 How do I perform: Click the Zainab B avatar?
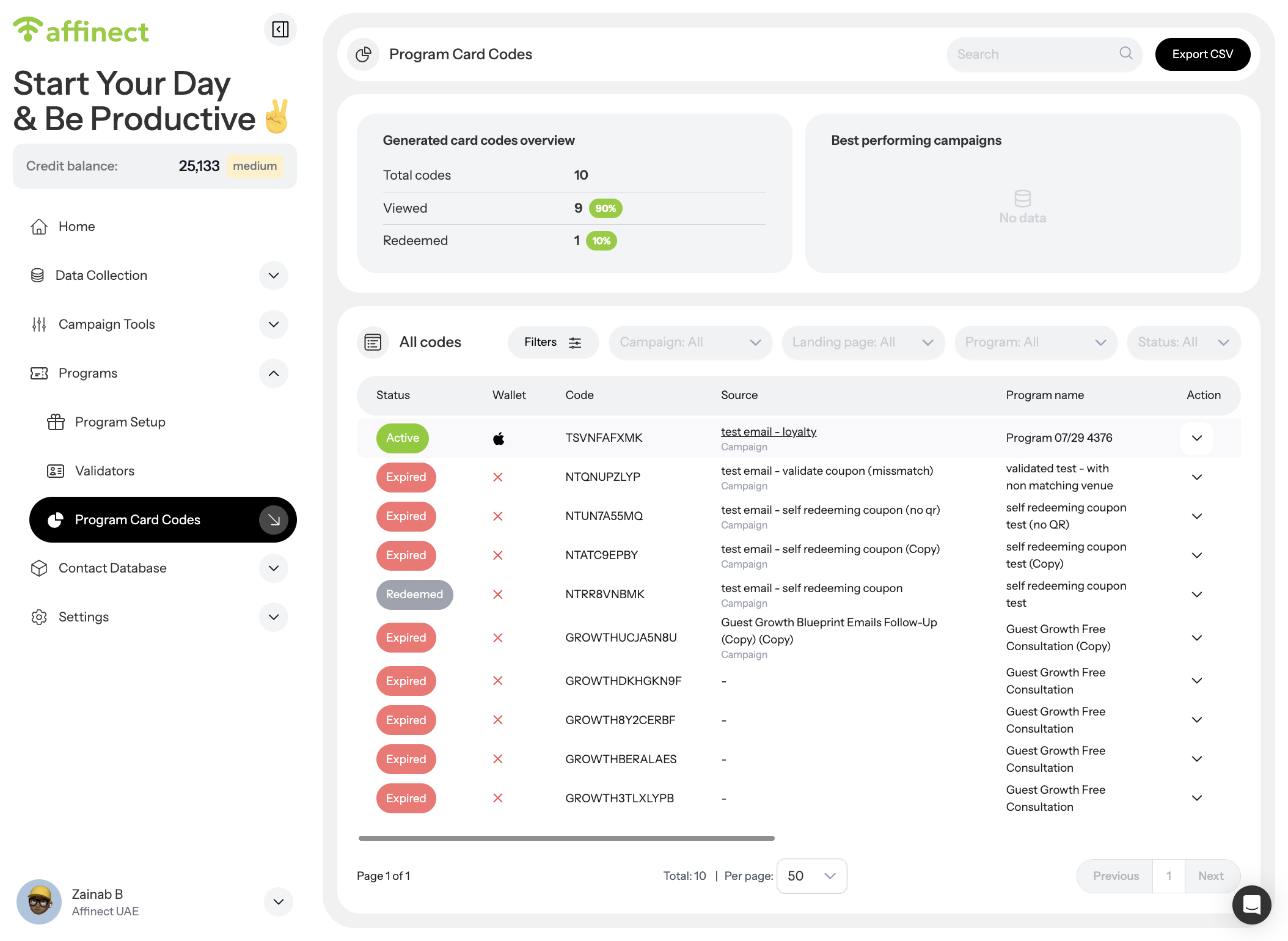click(x=39, y=902)
